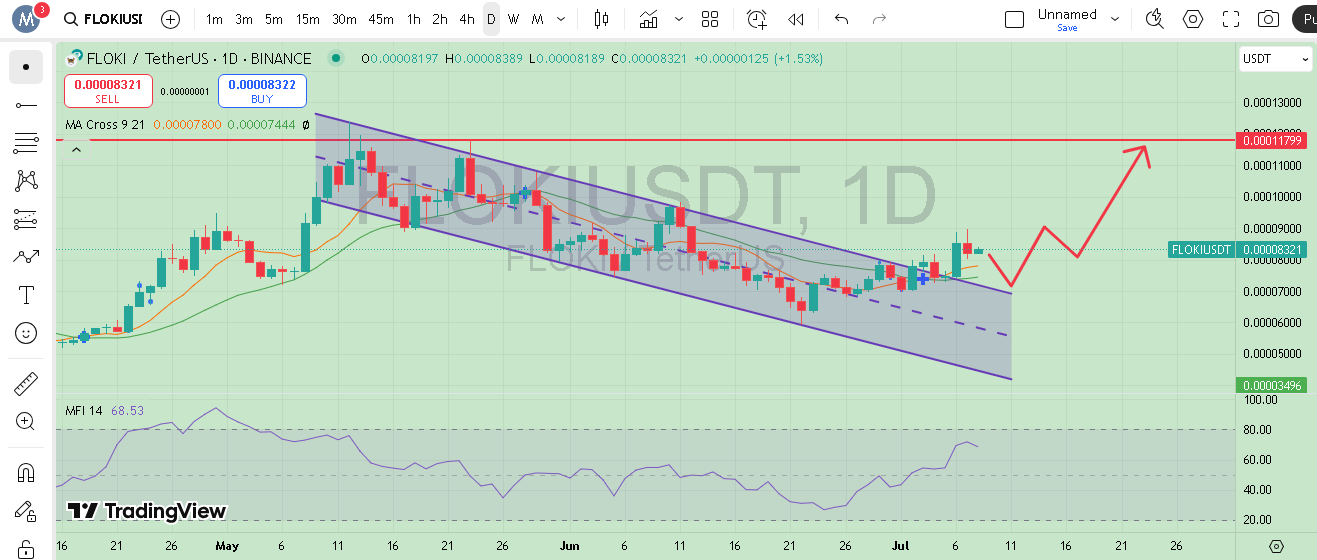Redo the chart action

pos(879,19)
